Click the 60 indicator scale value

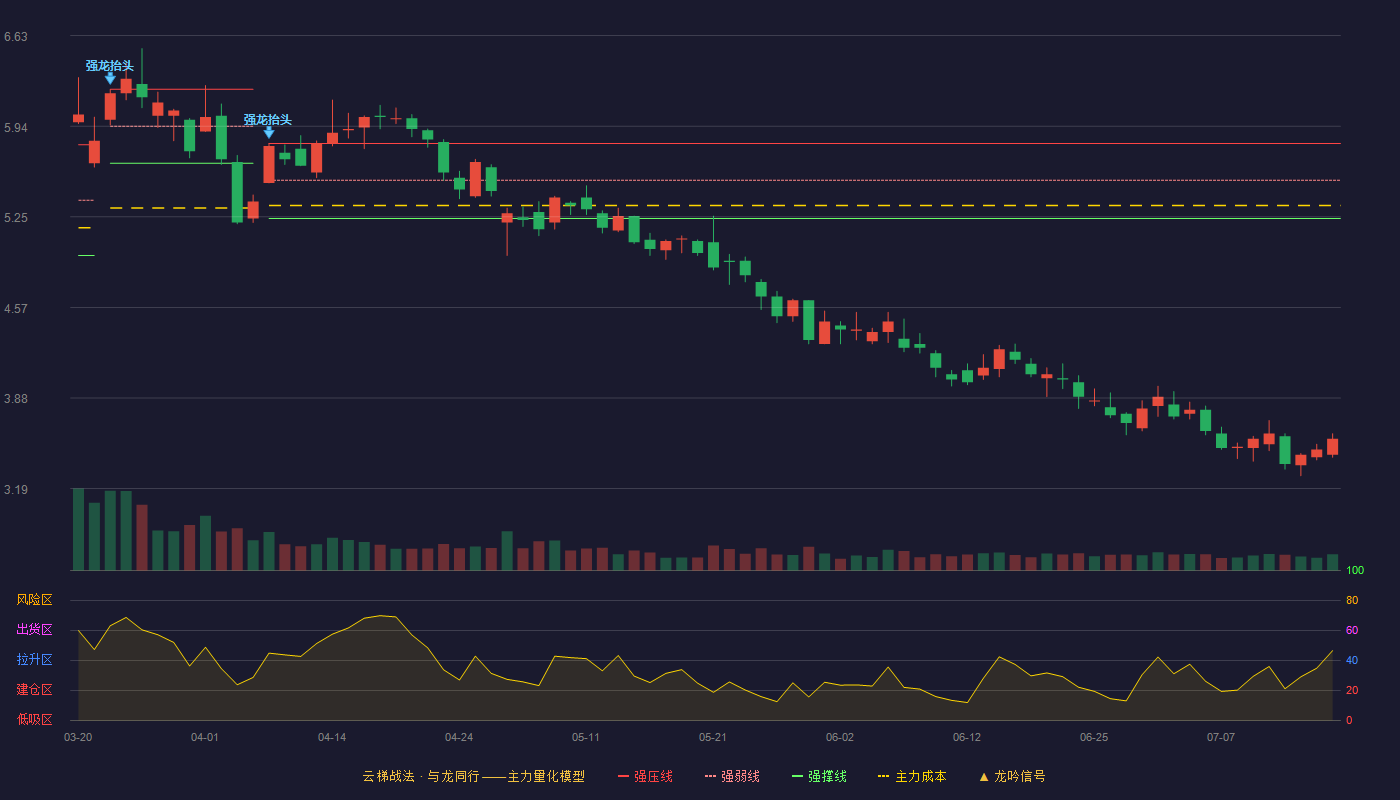(1352, 631)
